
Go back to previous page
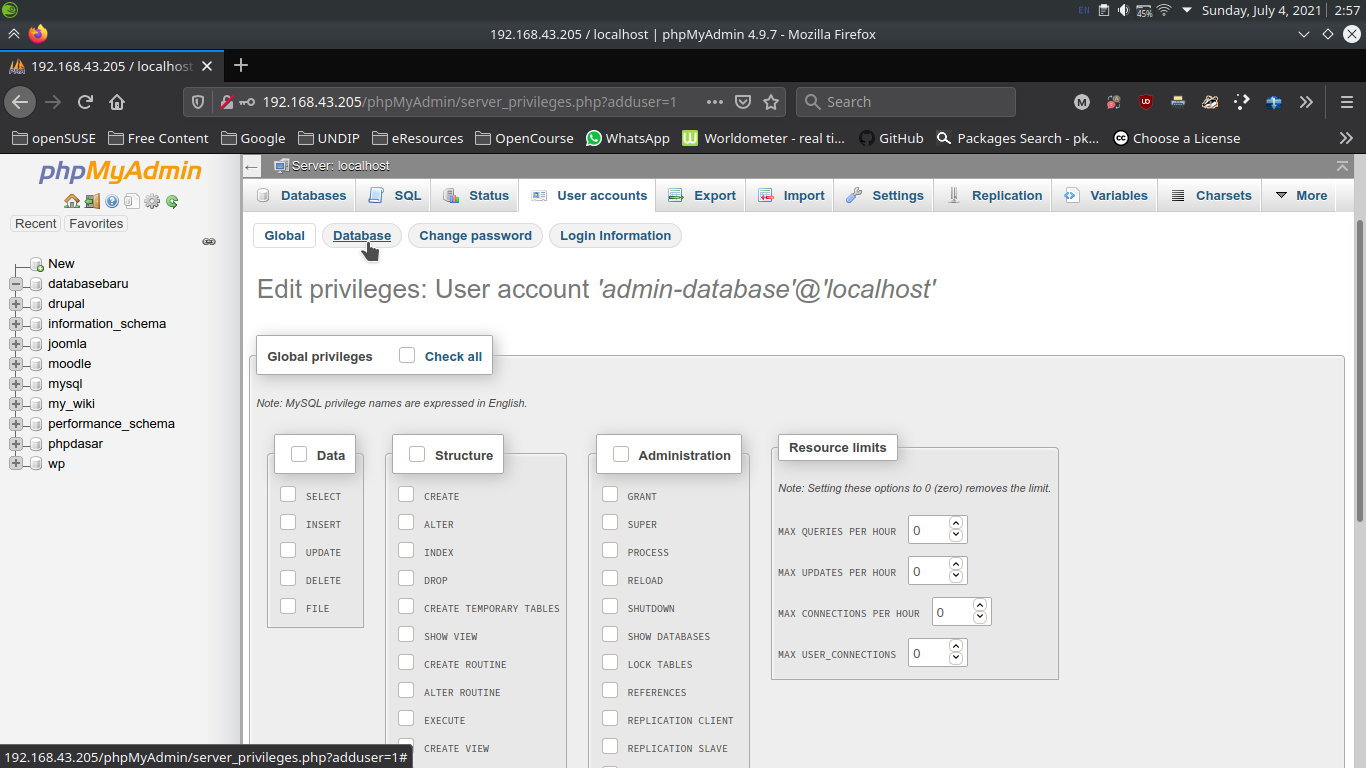click(x=20, y=102)
